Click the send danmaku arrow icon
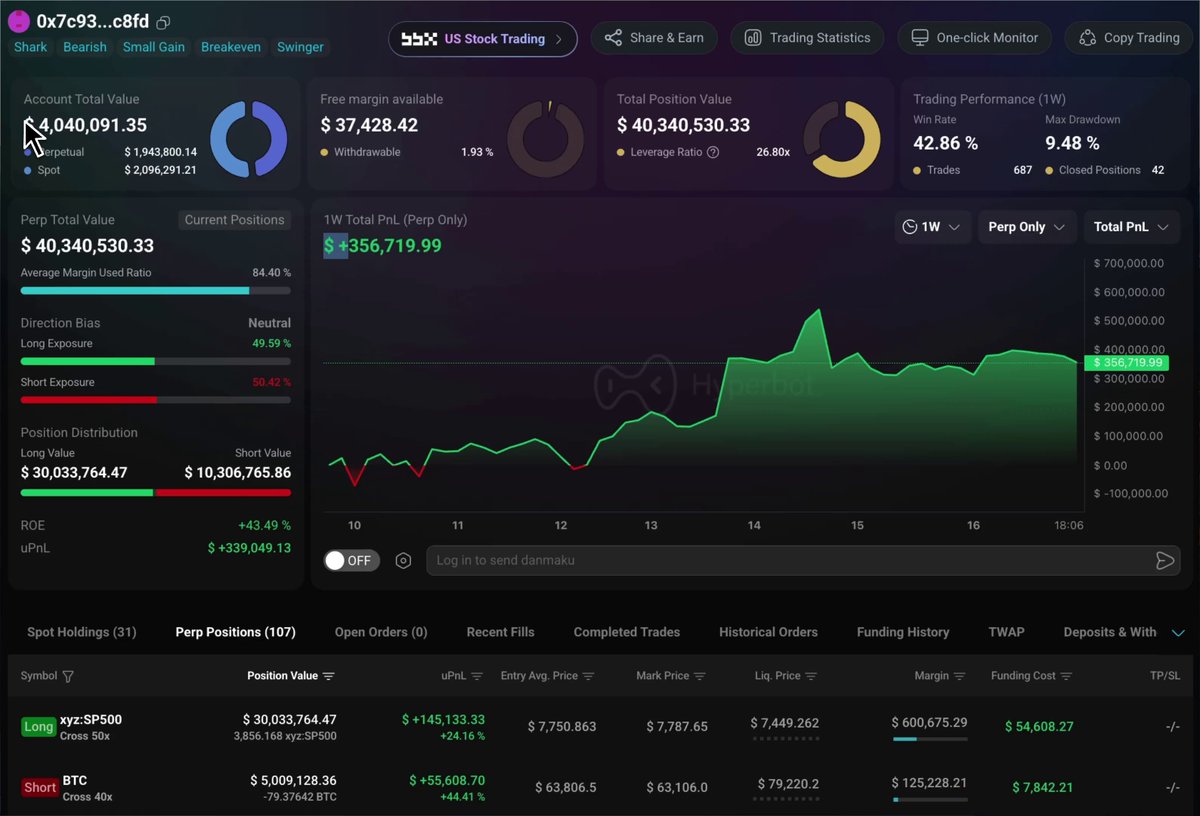Viewport: 1200px width, 816px height. point(1164,561)
